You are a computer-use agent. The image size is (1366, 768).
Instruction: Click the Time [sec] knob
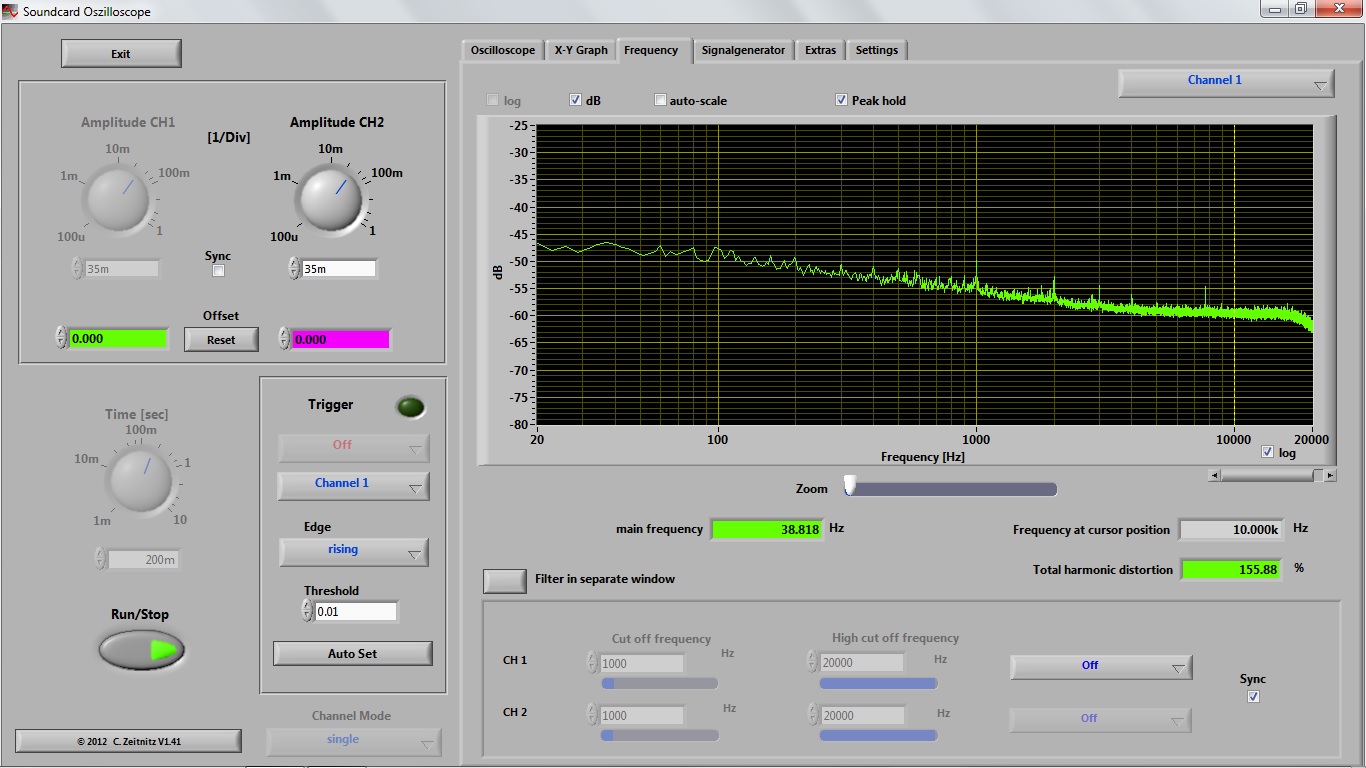coord(139,478)
